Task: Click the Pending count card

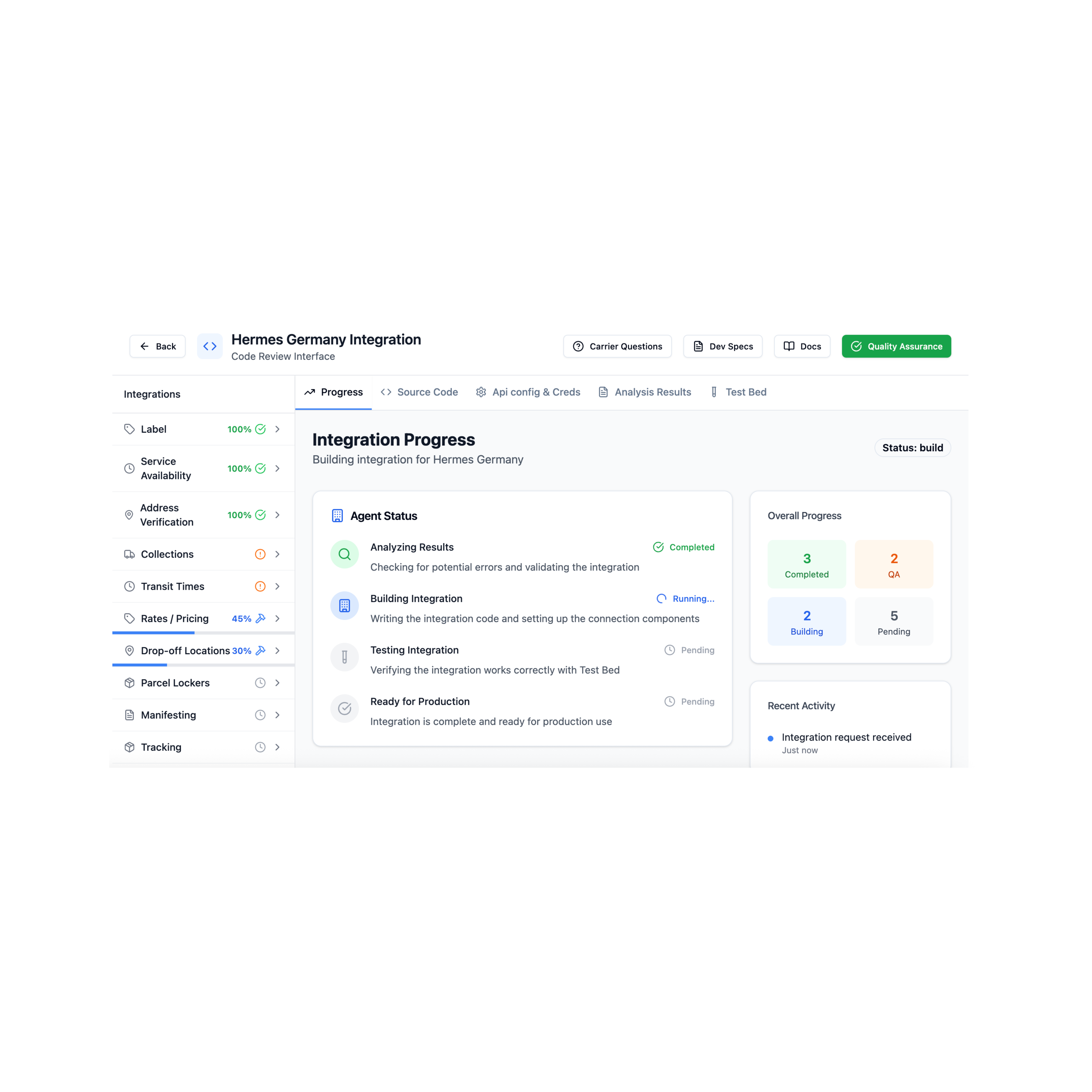Action: (894, 621)
